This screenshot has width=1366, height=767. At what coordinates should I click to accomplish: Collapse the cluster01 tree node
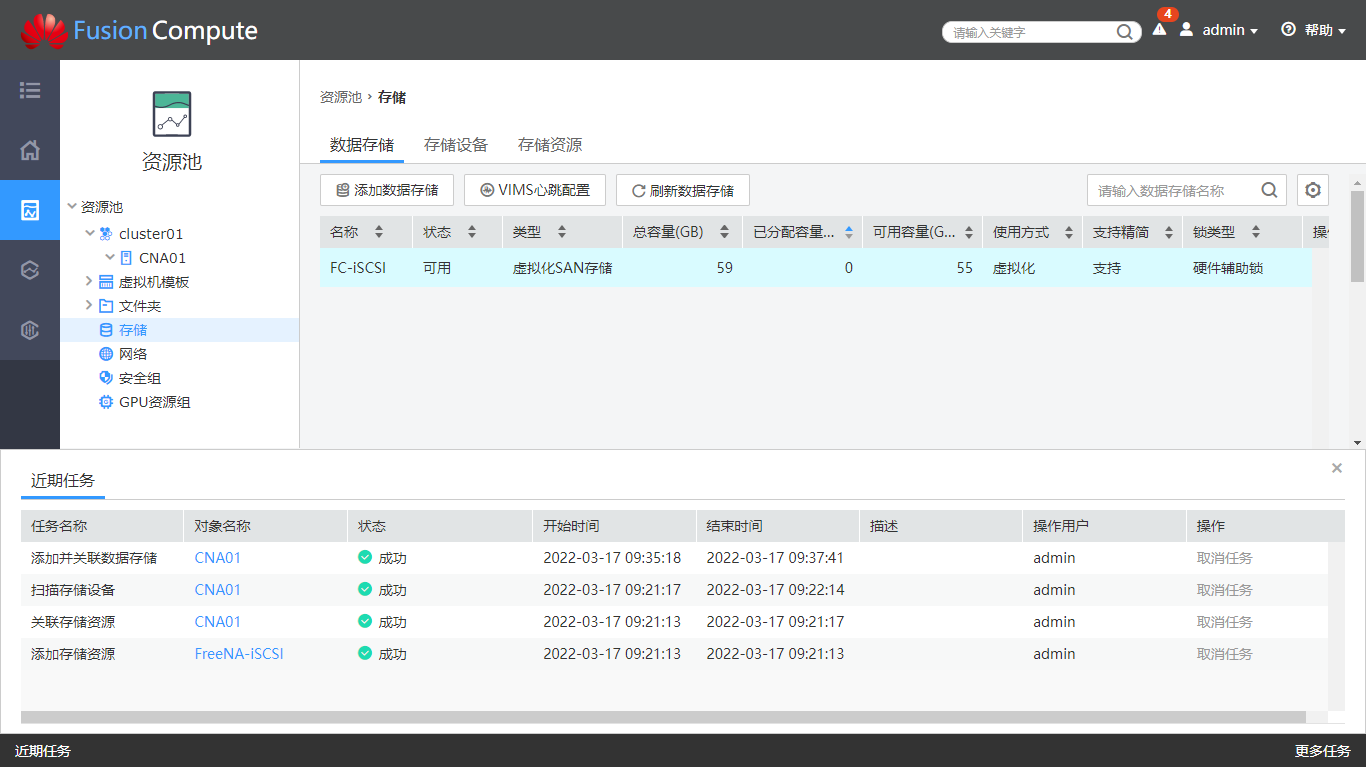(90, 233)
